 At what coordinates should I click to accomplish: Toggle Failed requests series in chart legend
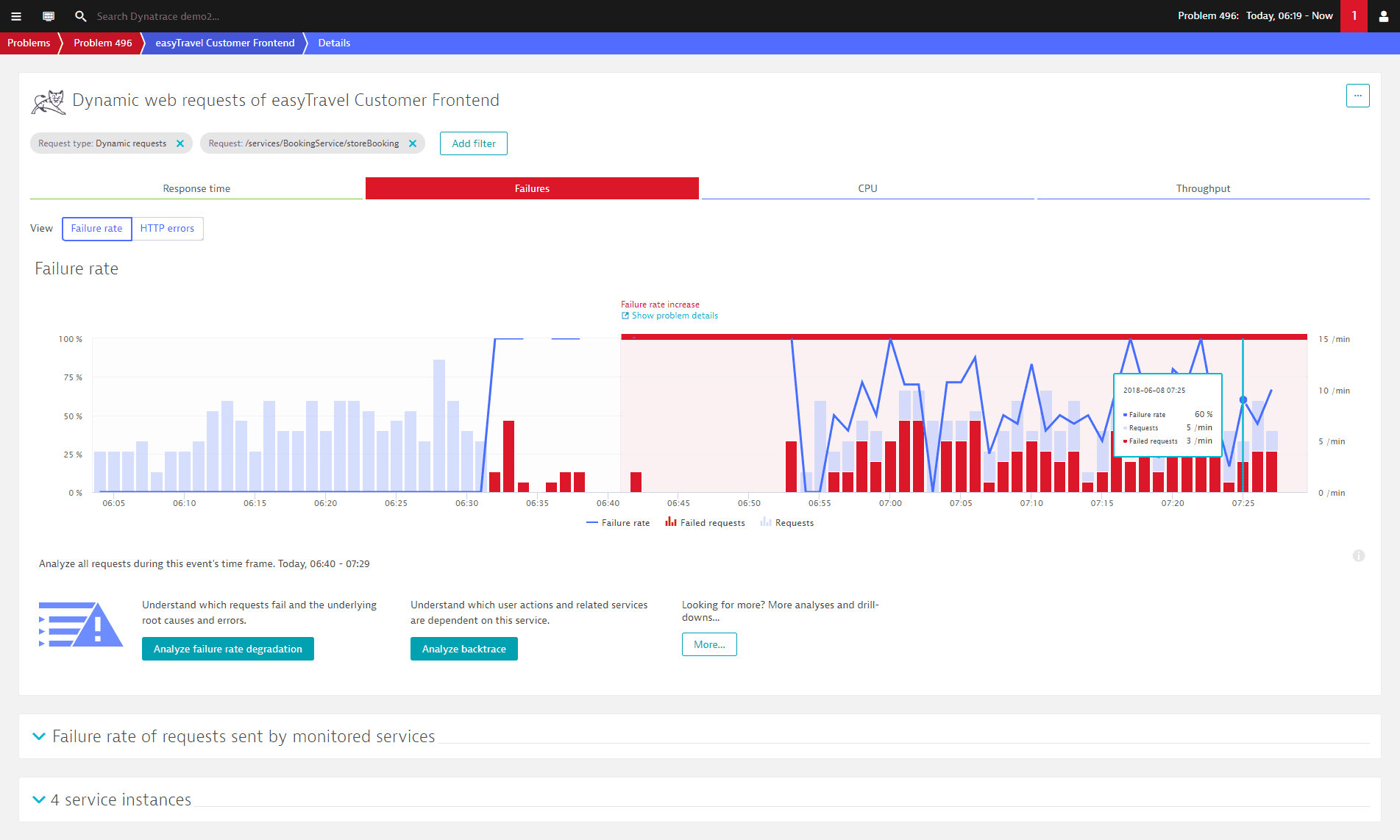tap(705, 523)
